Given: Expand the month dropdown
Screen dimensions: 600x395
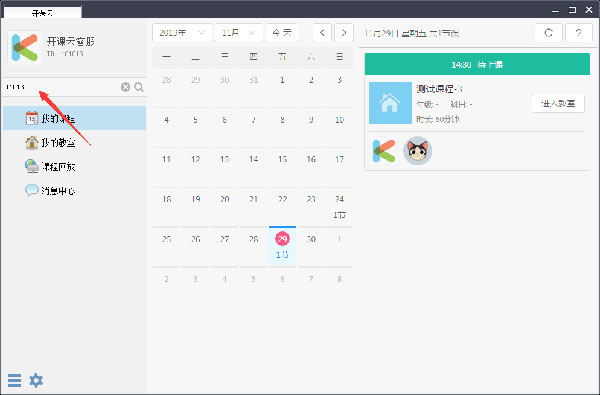Looking at the screenshot, I should click(x=238, y=33).
